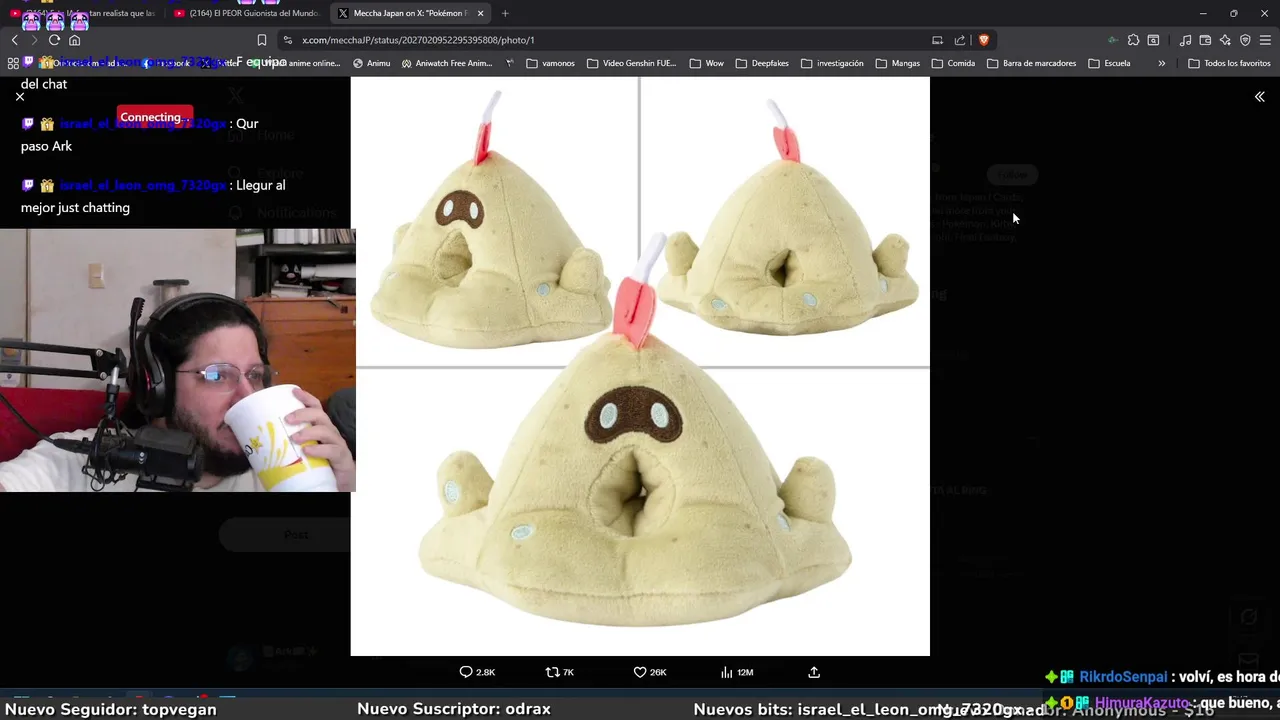The width and height of the screenshot is (1280, 720).
Task: Expand the Deepfakes bookmark folder
Action: [x=762, y=63]
